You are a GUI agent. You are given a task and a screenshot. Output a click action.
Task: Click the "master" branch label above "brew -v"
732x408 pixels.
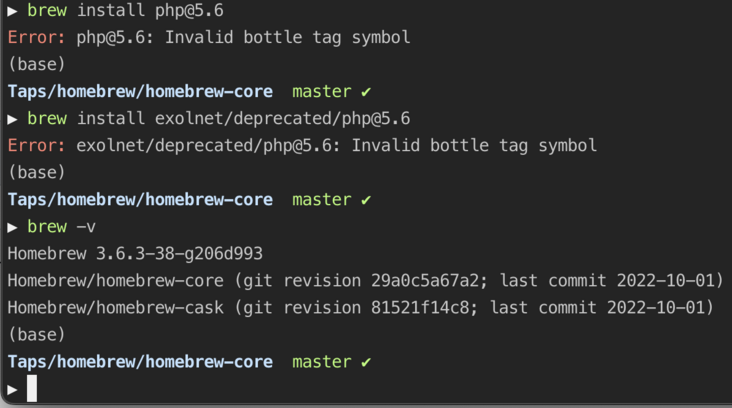point(321,200)
